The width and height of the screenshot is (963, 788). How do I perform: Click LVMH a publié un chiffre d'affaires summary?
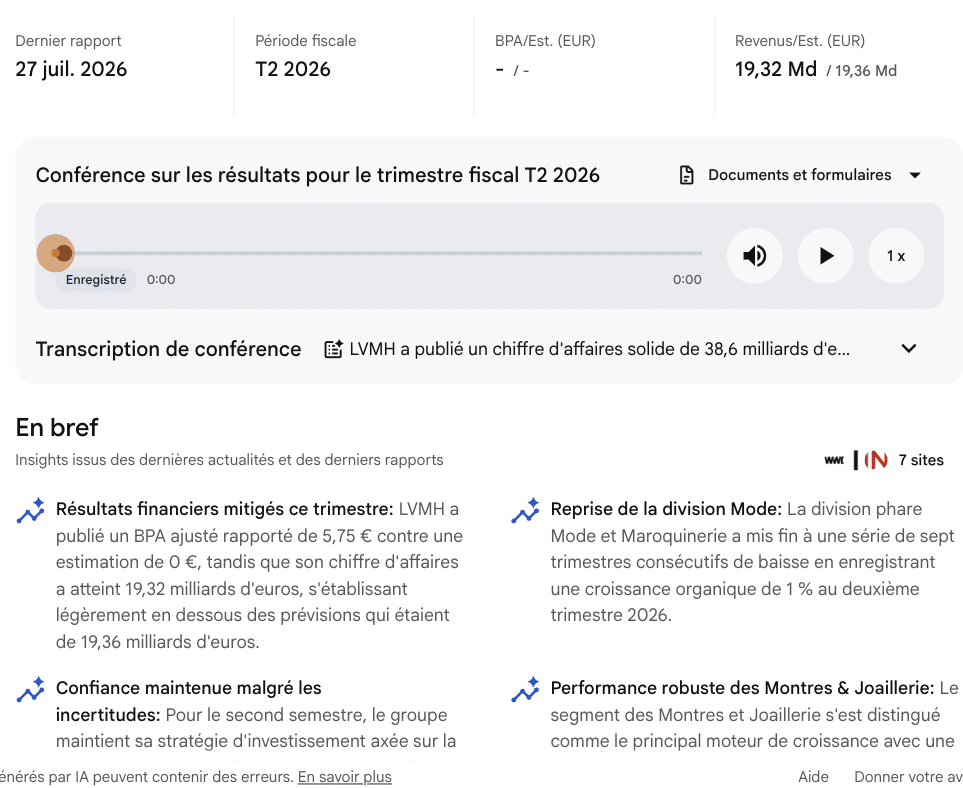pyautogui.click(x=599, y=349)
